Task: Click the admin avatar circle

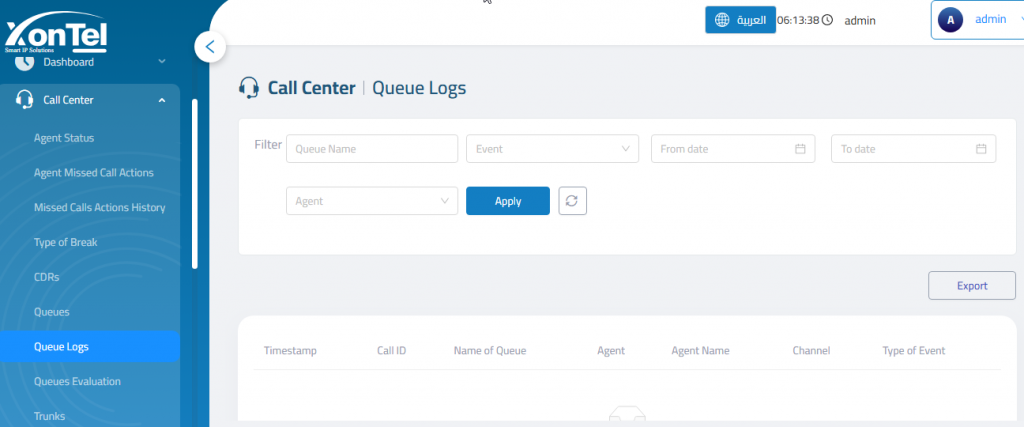Action: 950,20
